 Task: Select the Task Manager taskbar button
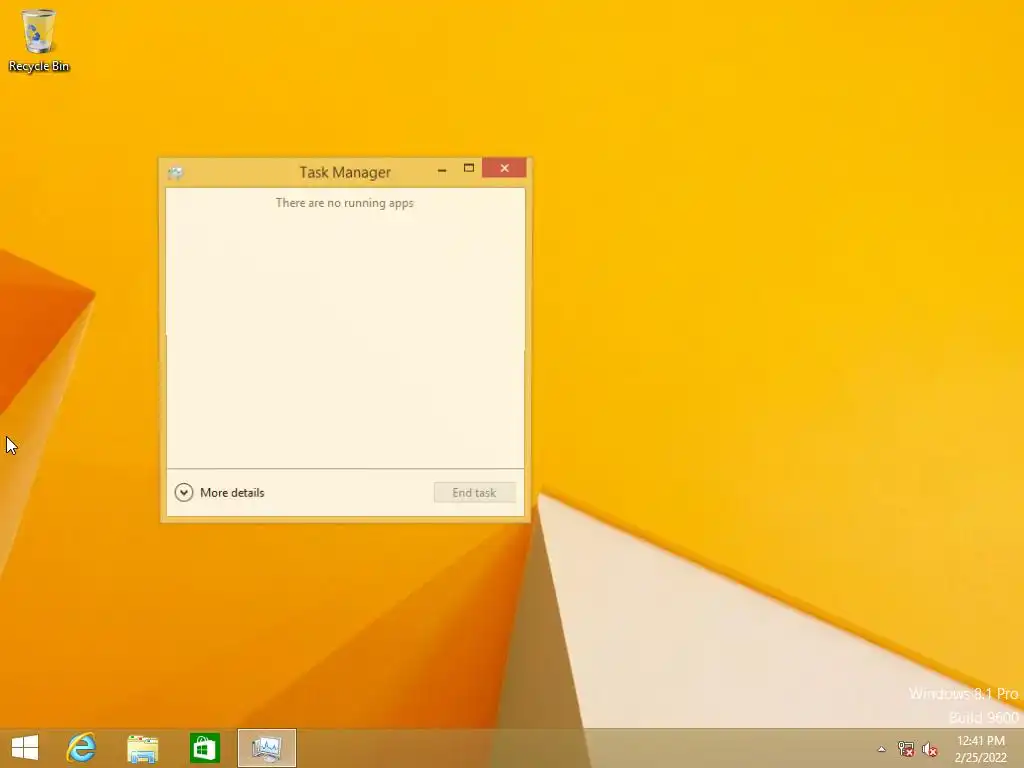(x=266, y=748)
